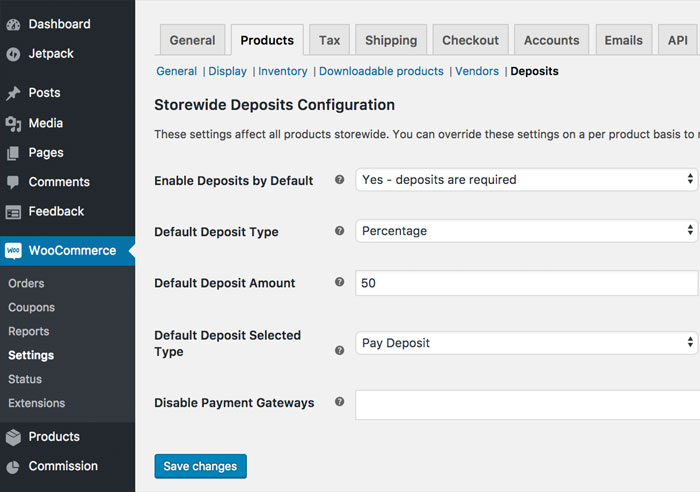The height and width of the screenshot is (492, 700).
Task: Open the Checkout settings tab
Action: (x=470, y=40)
